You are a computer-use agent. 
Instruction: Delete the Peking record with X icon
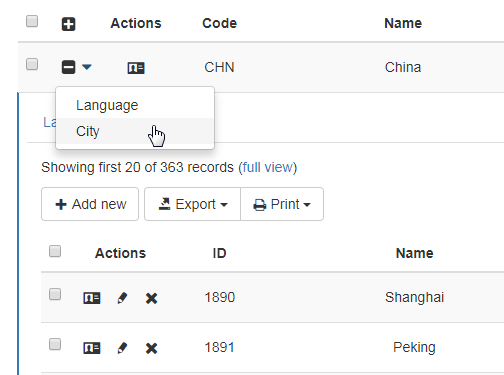click(x=151, y=348)
